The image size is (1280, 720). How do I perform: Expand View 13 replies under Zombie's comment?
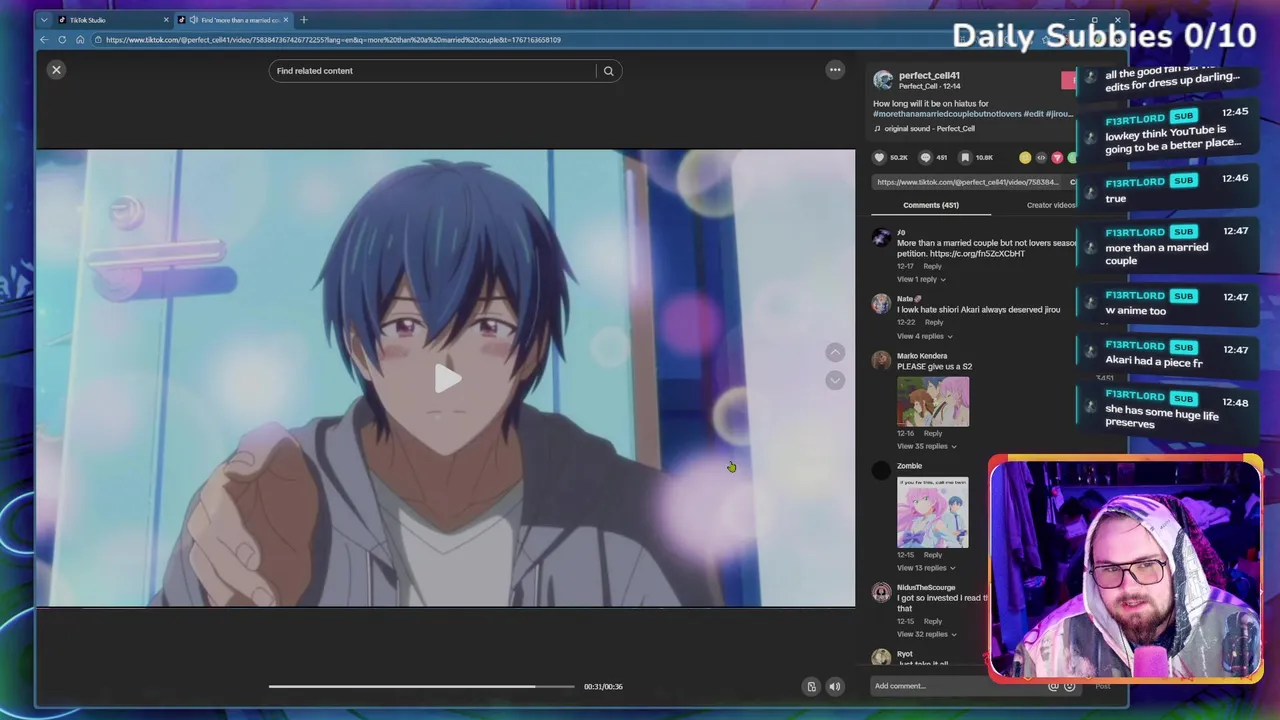point(927,568)
